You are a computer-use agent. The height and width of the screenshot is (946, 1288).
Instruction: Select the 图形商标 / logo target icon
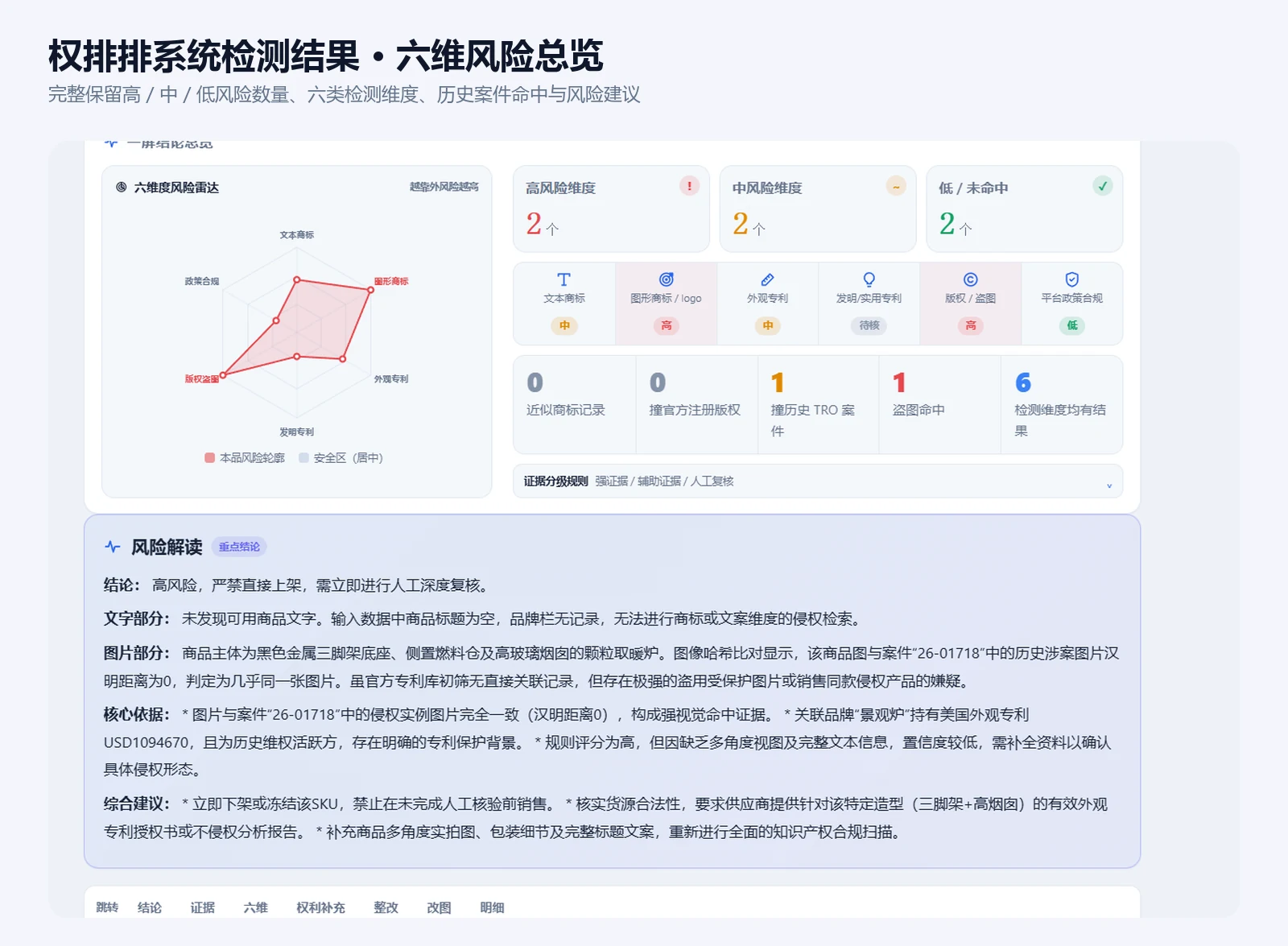pyautogui.click(x=667, y=279)
